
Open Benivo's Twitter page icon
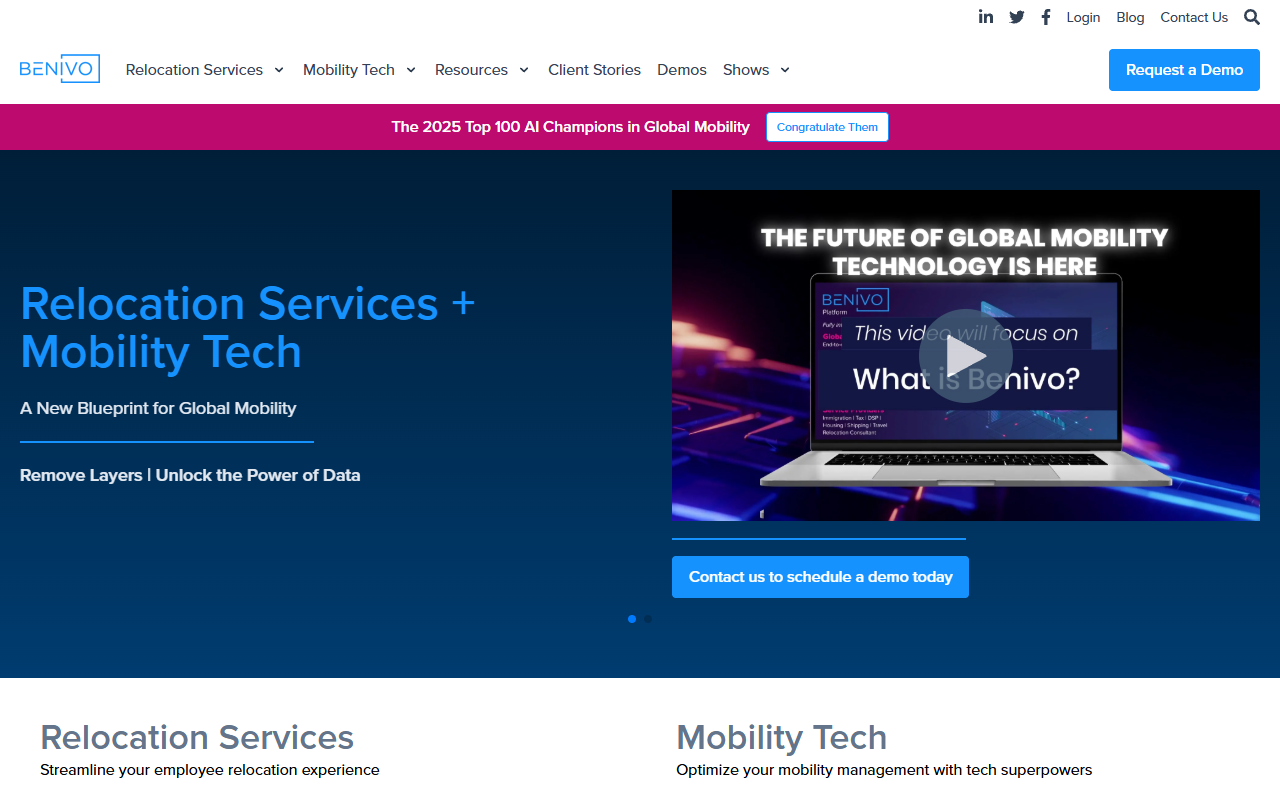[x=1017, y=17]
